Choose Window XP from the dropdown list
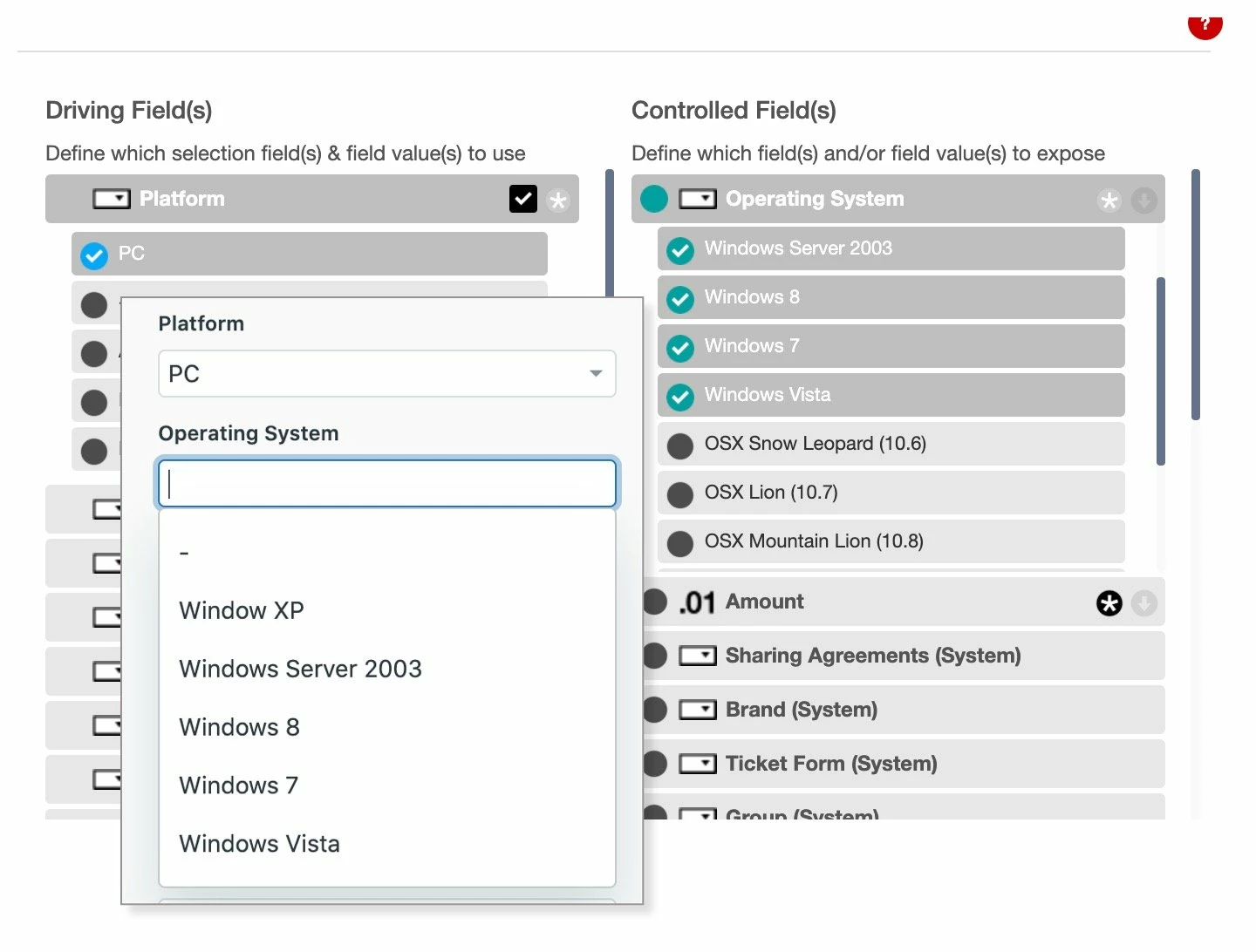This screenshot has width=1256, height=952. coord(387,610)
